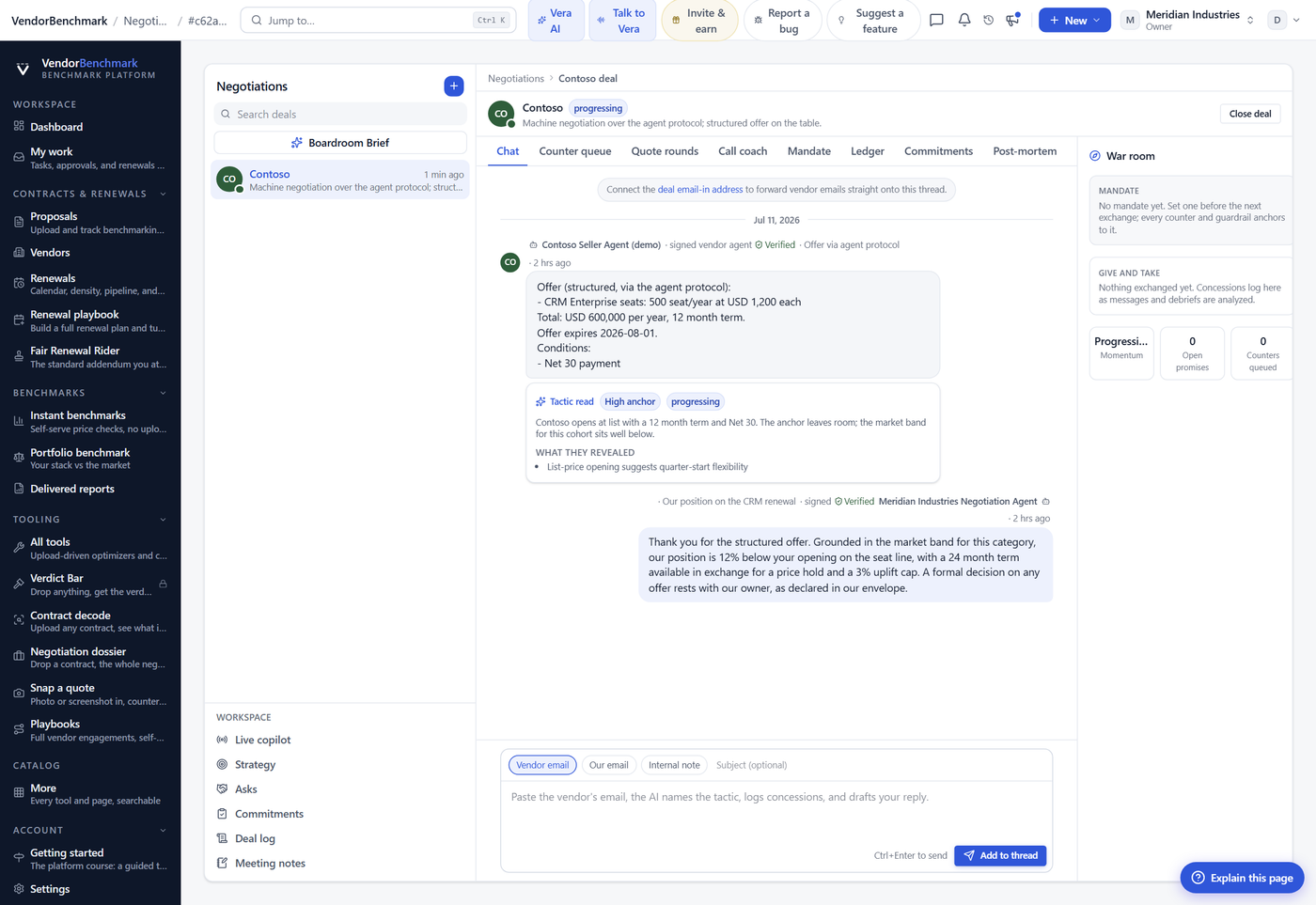The image size is (1316, 905).
Task: Click Suggest a feature button
Action: [x=874, y=21]
